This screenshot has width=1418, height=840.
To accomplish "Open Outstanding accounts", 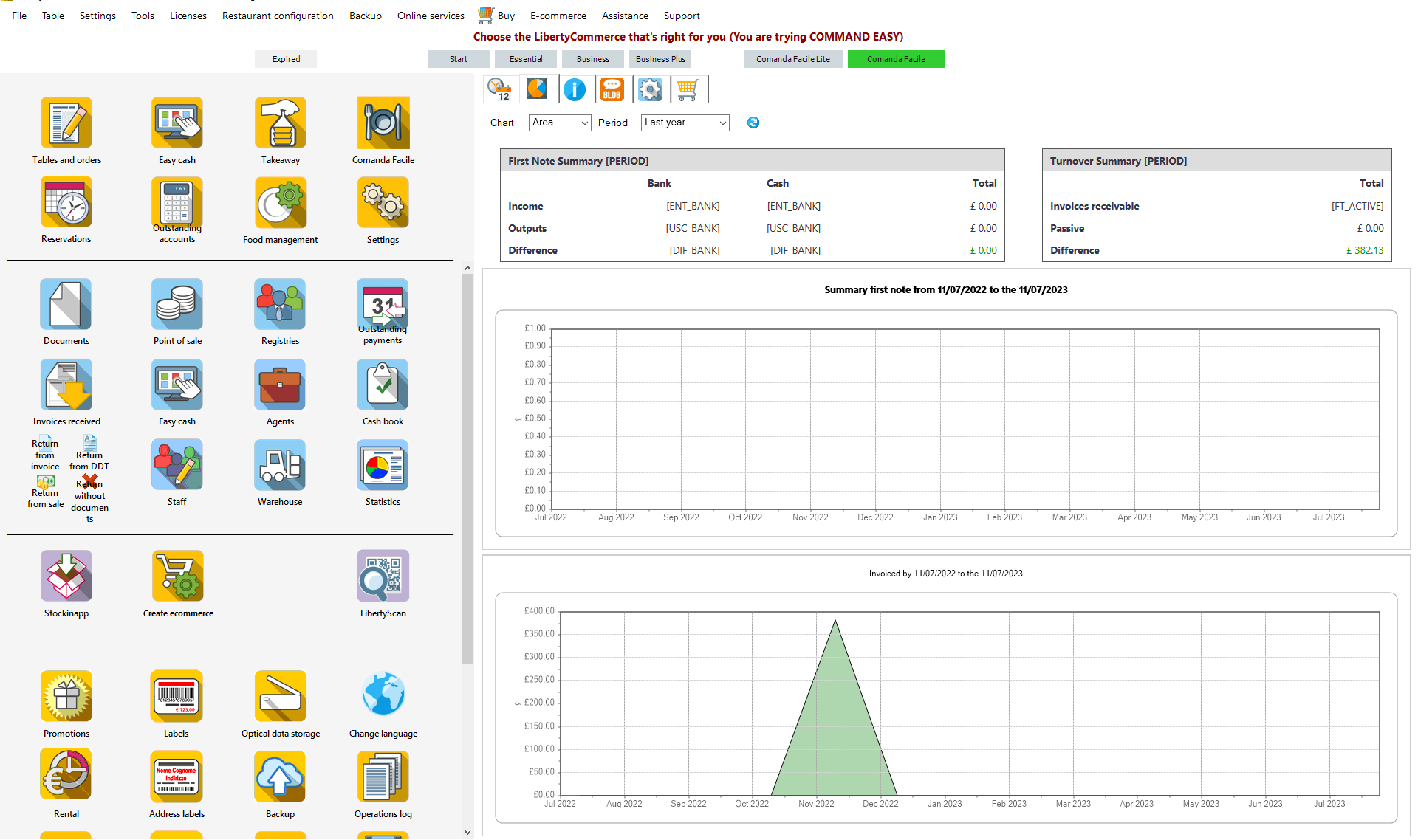I will point(177,202).
